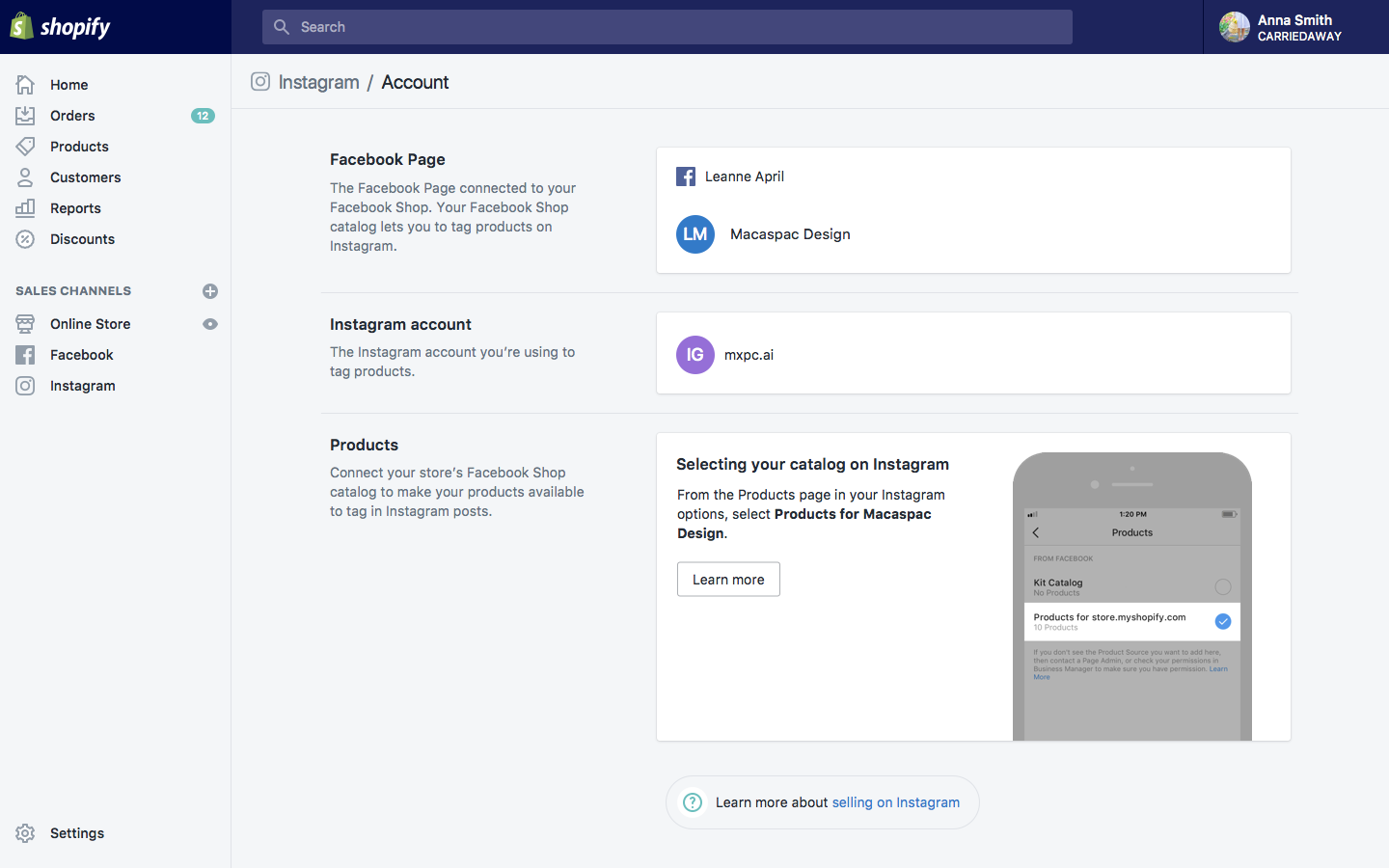Open Settings gear icon
Screen dimensions: 1389x868
tap(26, 833)
